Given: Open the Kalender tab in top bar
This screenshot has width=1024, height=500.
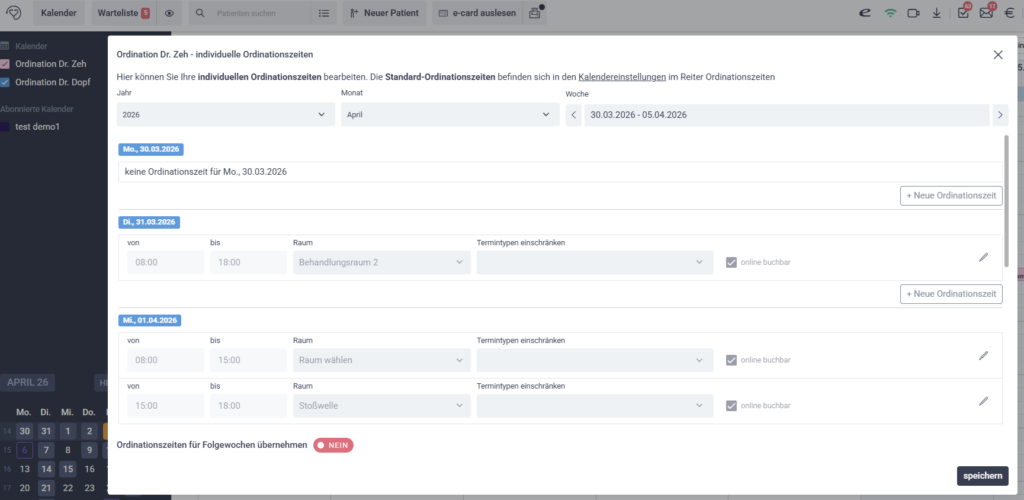Looking at the screenshot, I should point(59,13).
